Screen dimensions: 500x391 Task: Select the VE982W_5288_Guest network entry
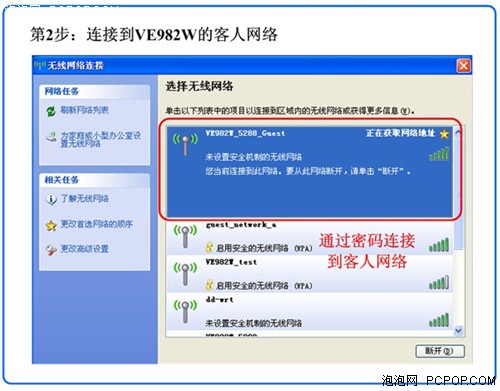[x=309, y=172]
